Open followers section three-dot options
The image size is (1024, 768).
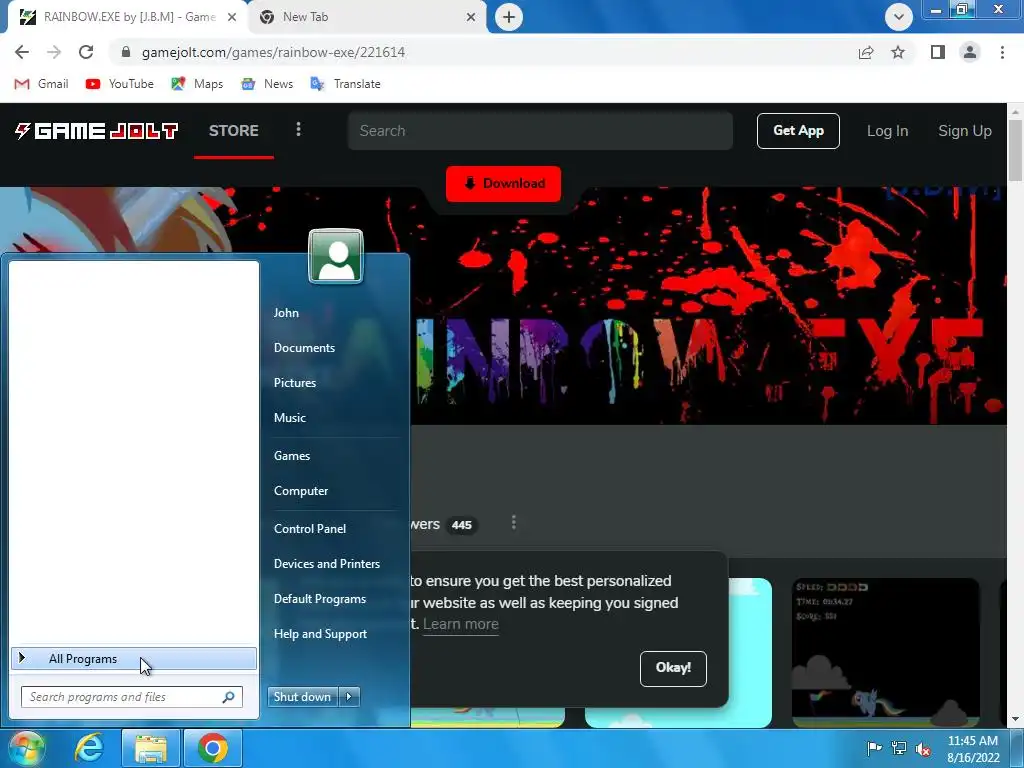[514, 522]
